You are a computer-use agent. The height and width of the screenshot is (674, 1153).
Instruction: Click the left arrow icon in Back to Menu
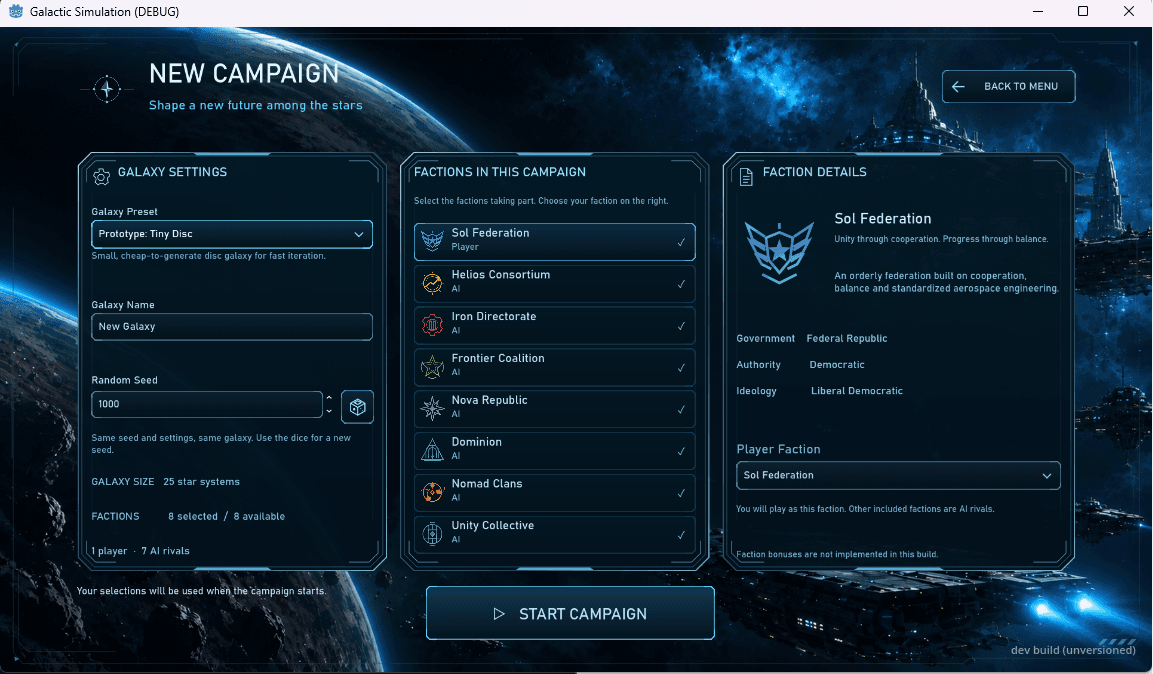[958, 87]
